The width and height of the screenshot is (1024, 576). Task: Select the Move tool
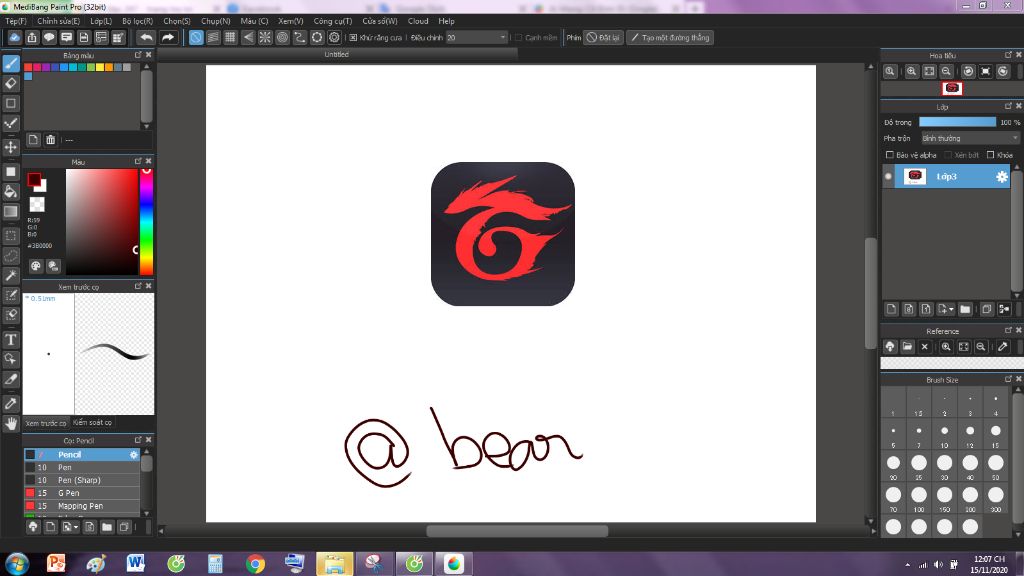pyautogui.click(x=11, y=148)
